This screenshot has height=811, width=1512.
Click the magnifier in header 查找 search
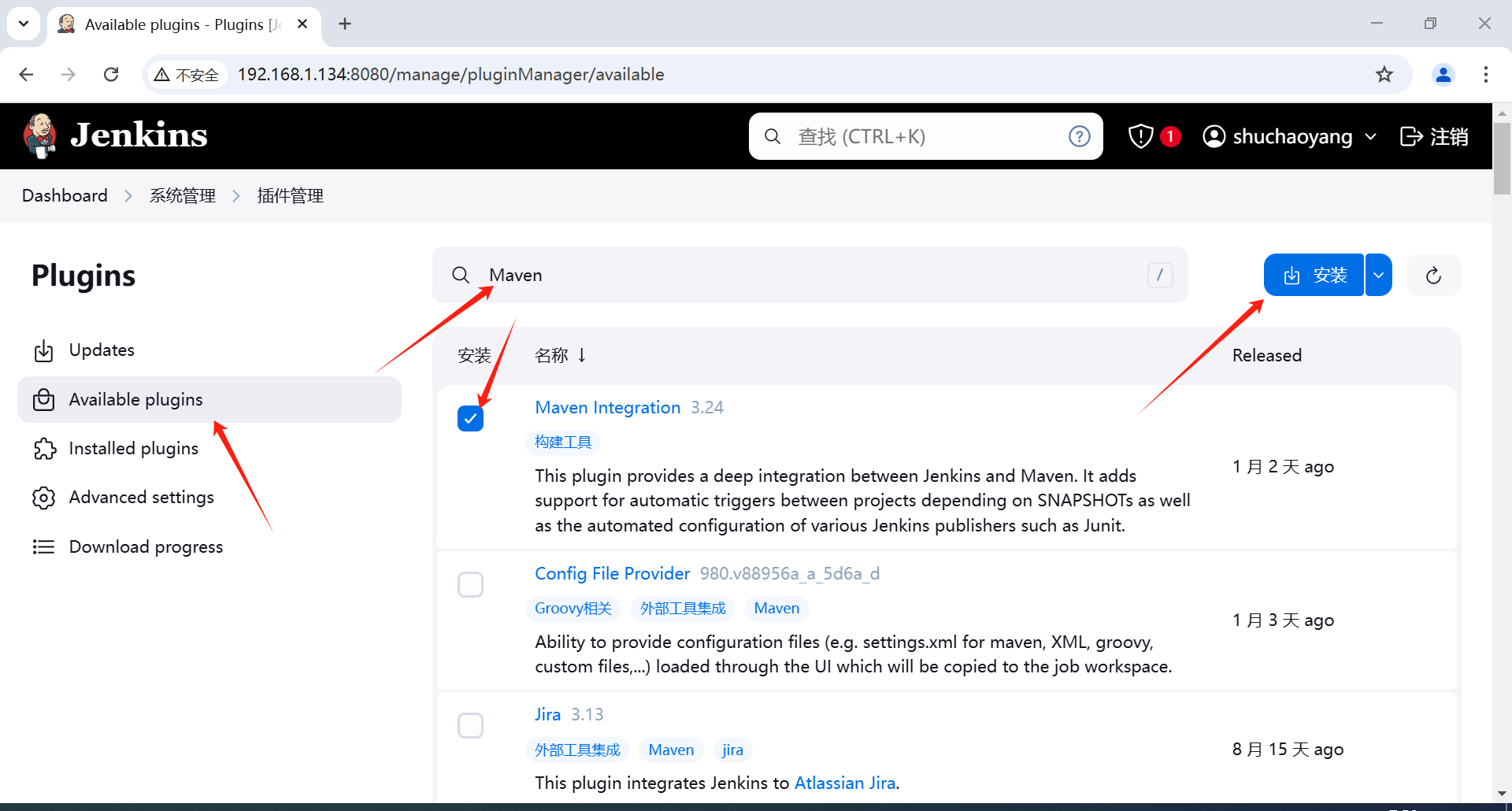point(773,136)
